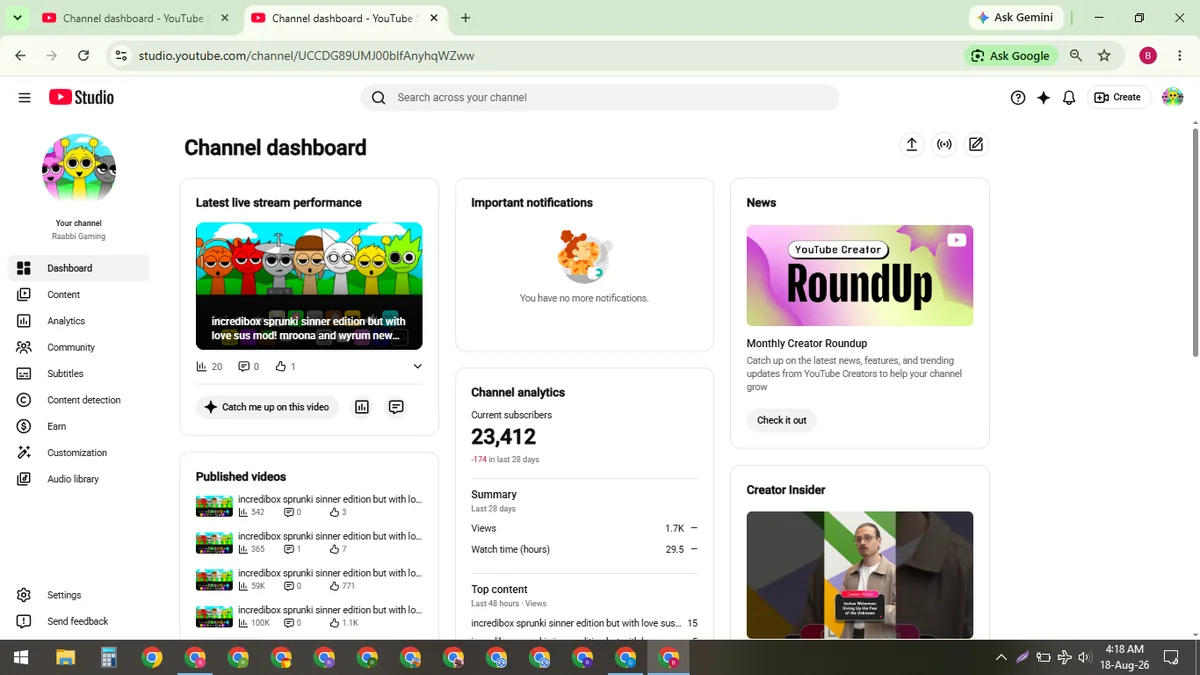The image size is (1200, 675).
Task: Open Calculator from the taskbar
Action: pos(108,657)
